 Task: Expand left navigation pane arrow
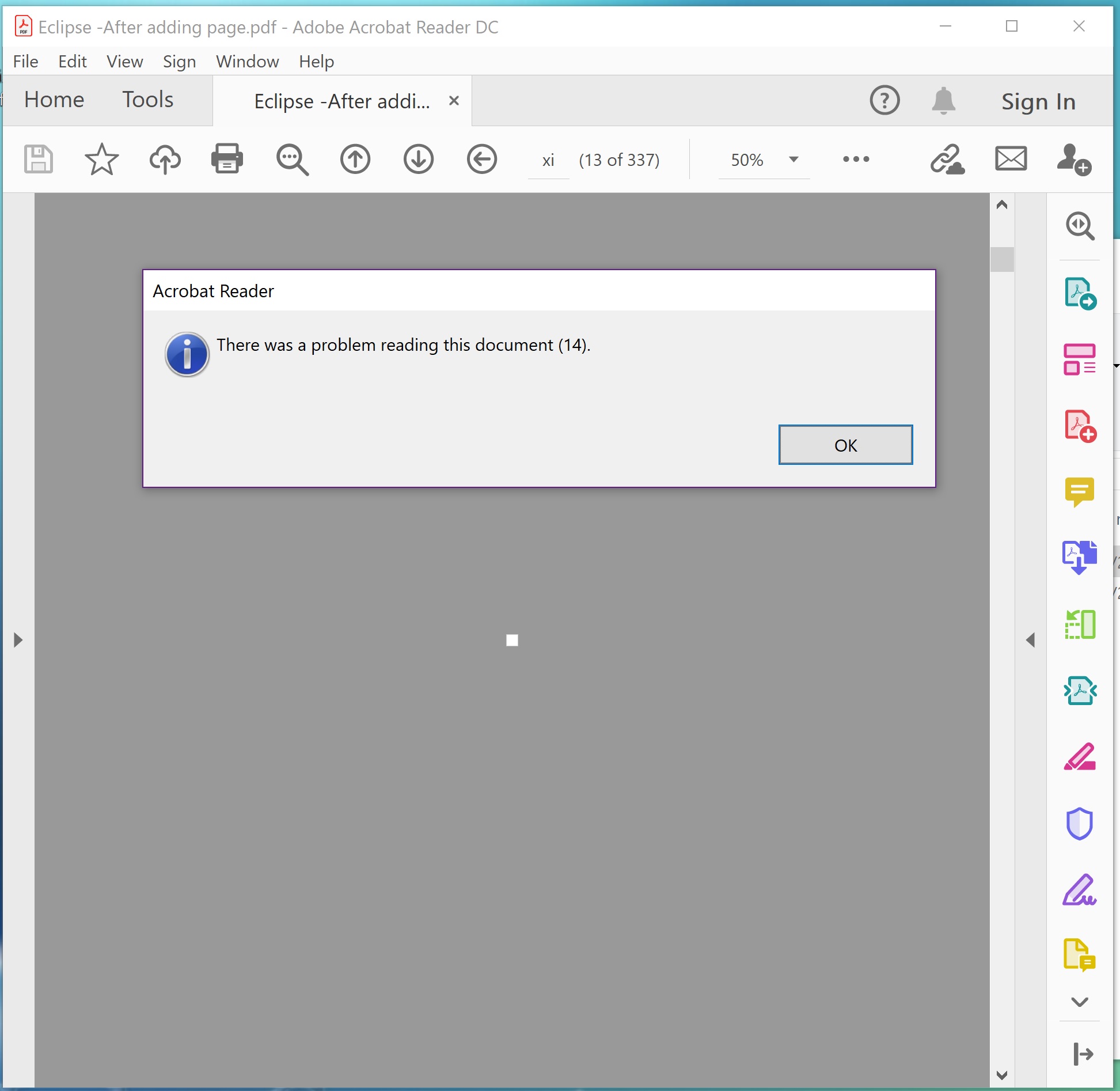tap(18, 640)
